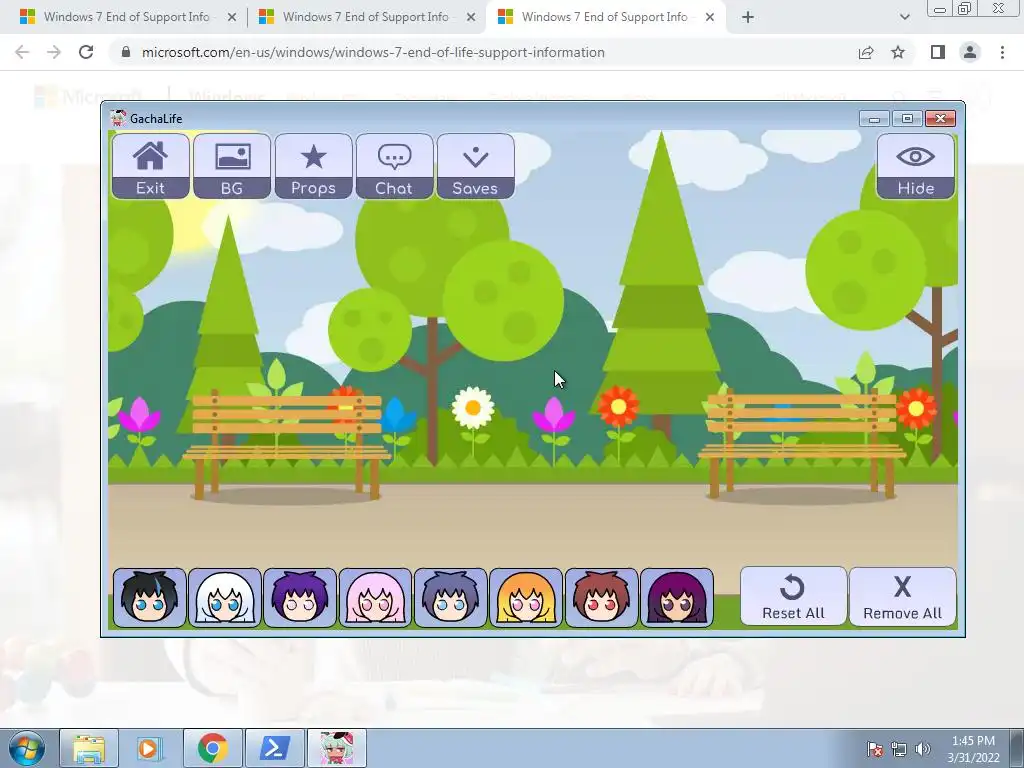Open network status in system tray

899,749
